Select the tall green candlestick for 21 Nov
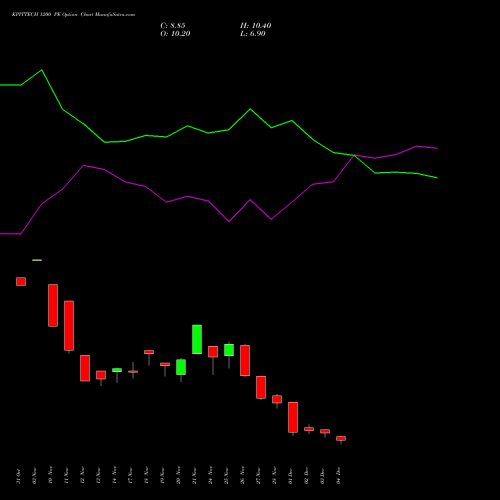Viewport: 500px width, 500px height. (x=197, y=339)
